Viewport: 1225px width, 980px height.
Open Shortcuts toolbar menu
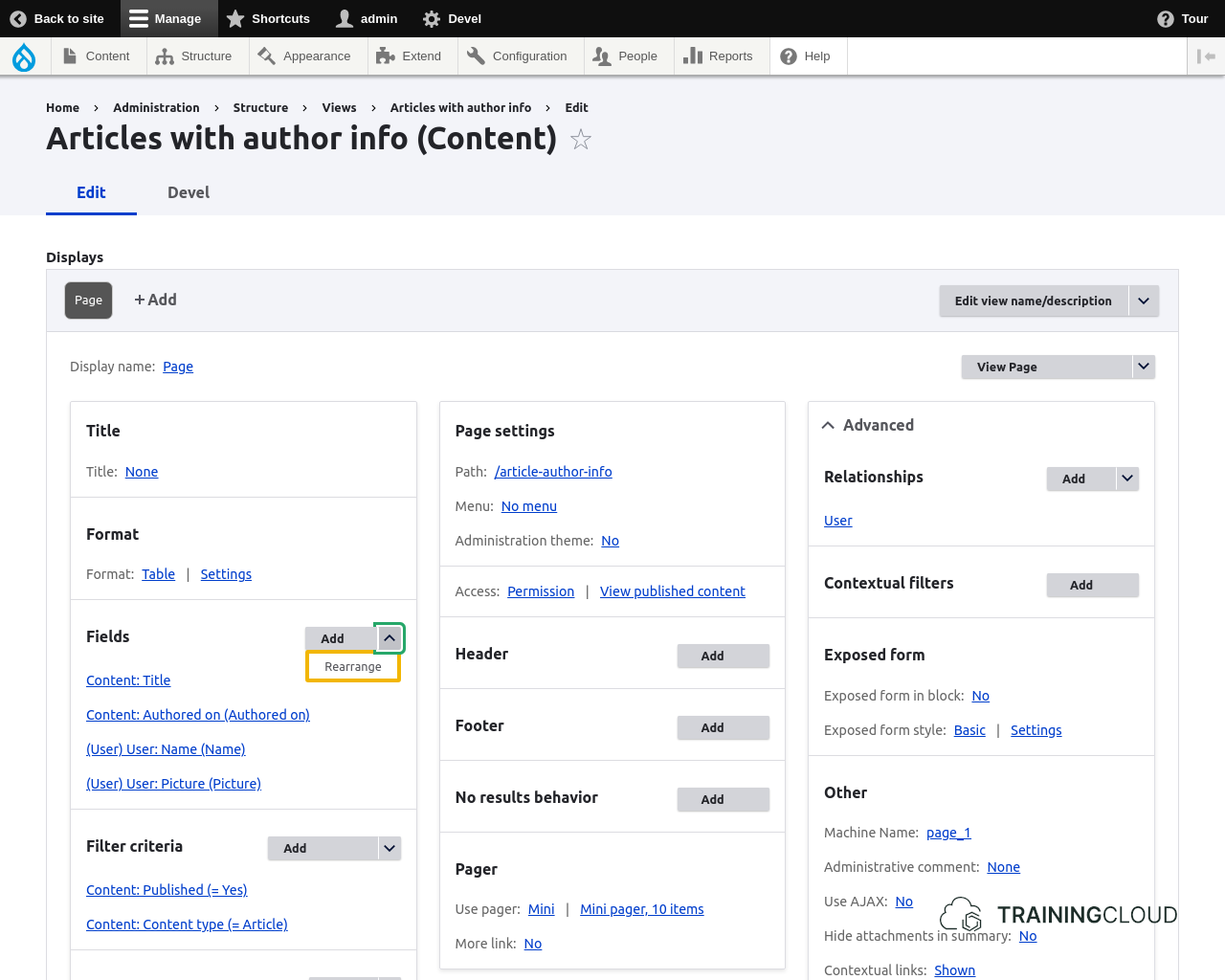(x=269, y=18)
